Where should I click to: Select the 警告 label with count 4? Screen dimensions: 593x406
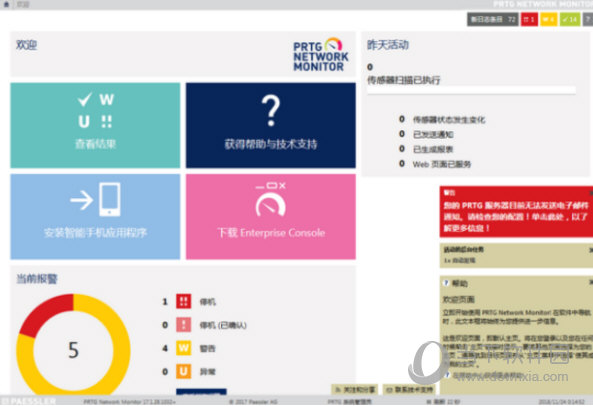tap(208, 349)
